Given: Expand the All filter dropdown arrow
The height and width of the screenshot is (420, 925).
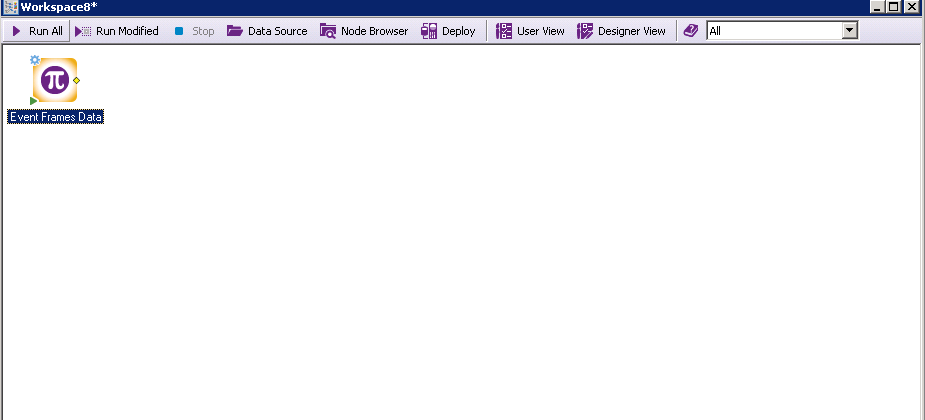Looking at the screenshot, I should 849,31.
